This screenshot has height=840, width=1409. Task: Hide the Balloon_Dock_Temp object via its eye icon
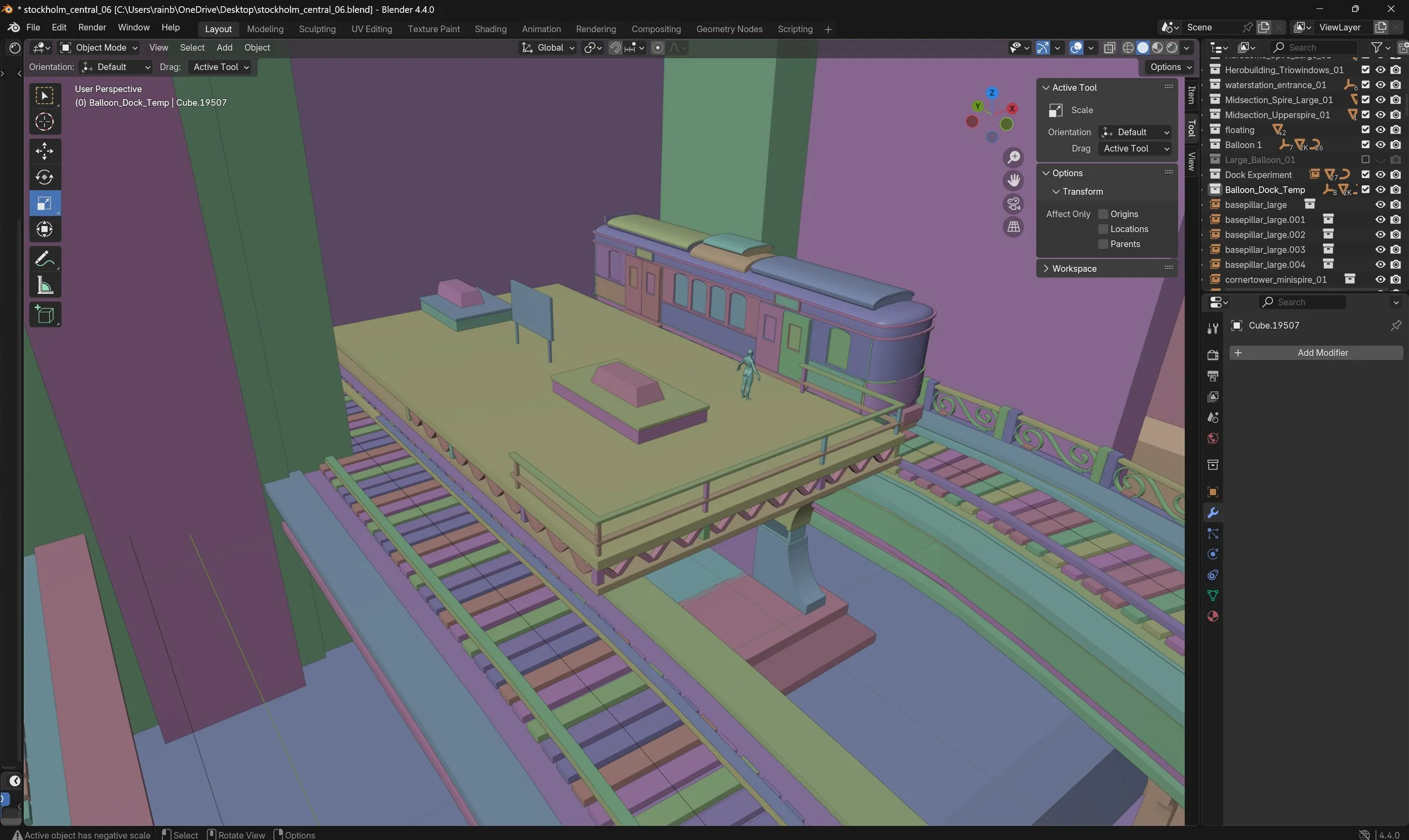click(x=1380, y=190)
